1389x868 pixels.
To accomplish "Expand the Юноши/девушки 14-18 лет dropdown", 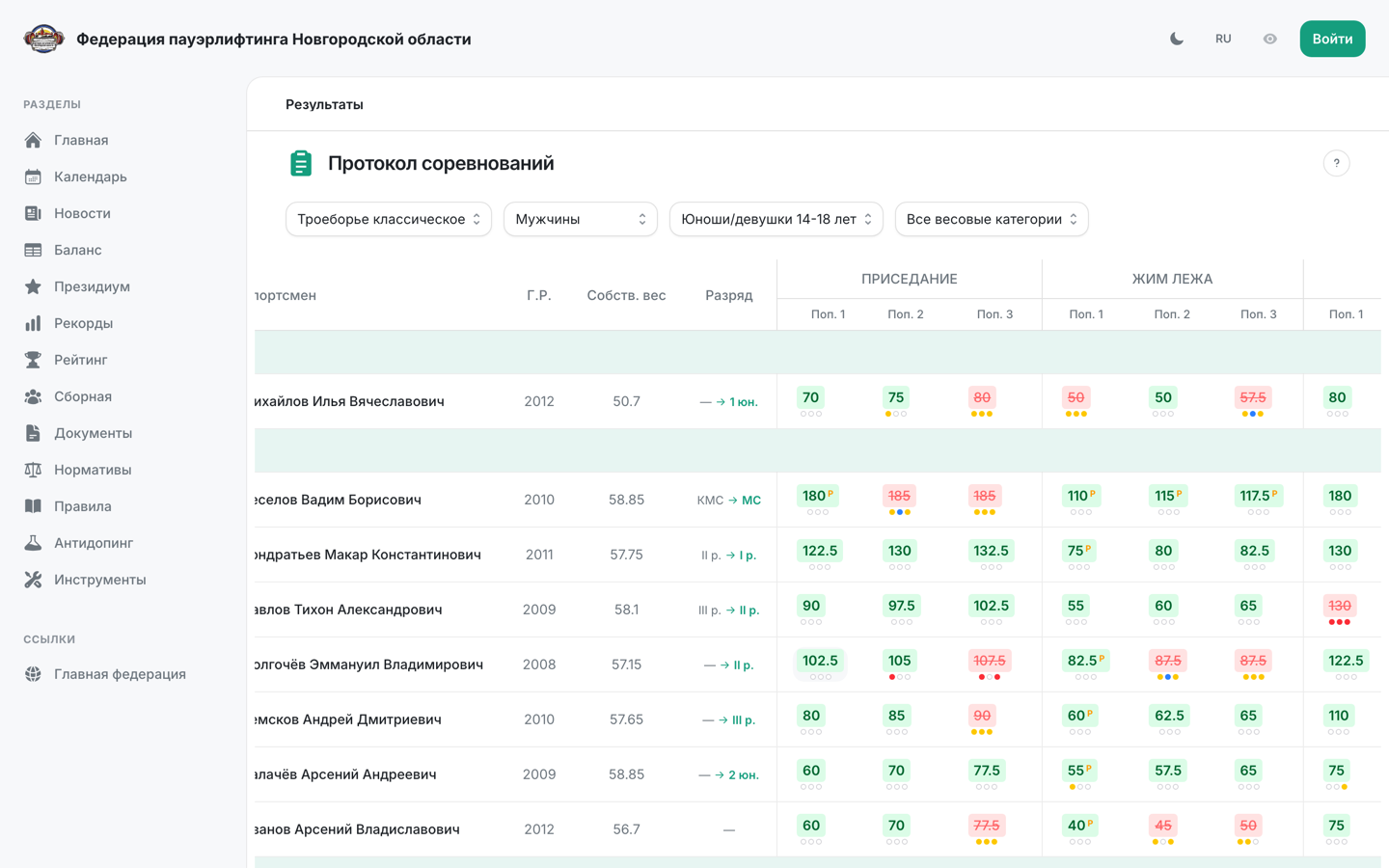I will (776, 219).
